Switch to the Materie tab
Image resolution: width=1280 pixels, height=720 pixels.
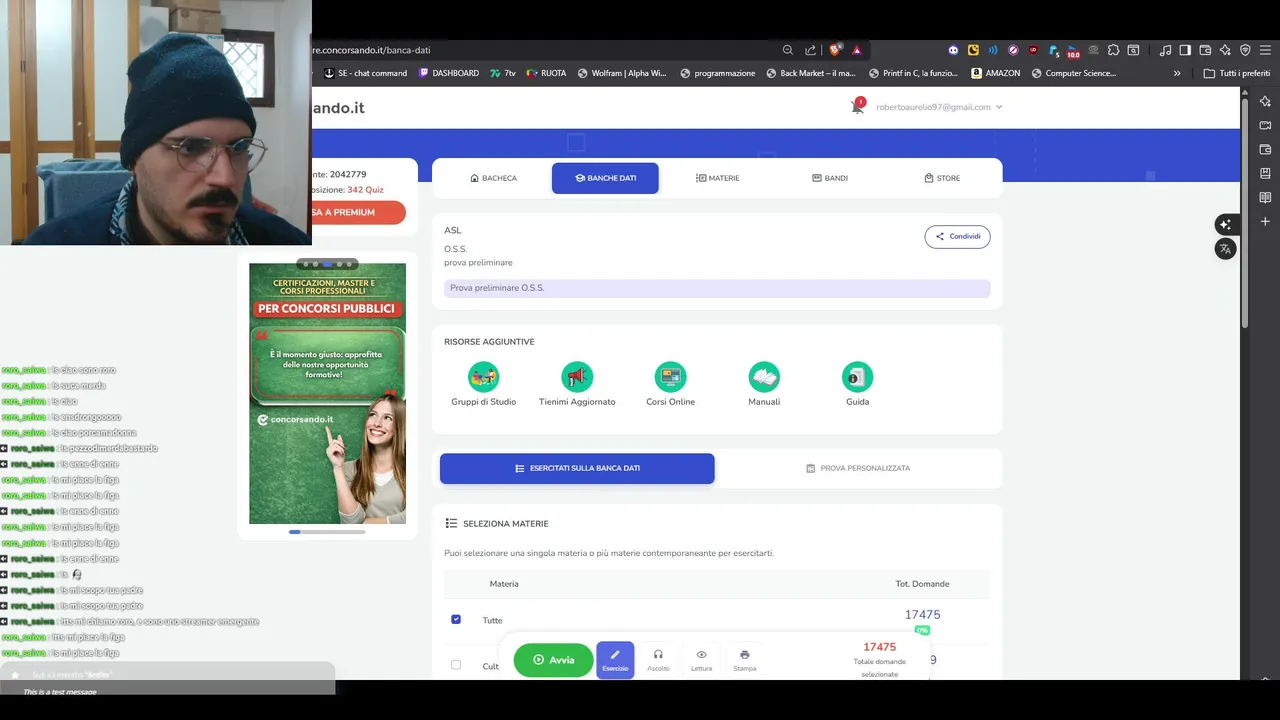[x=717, y=178]
